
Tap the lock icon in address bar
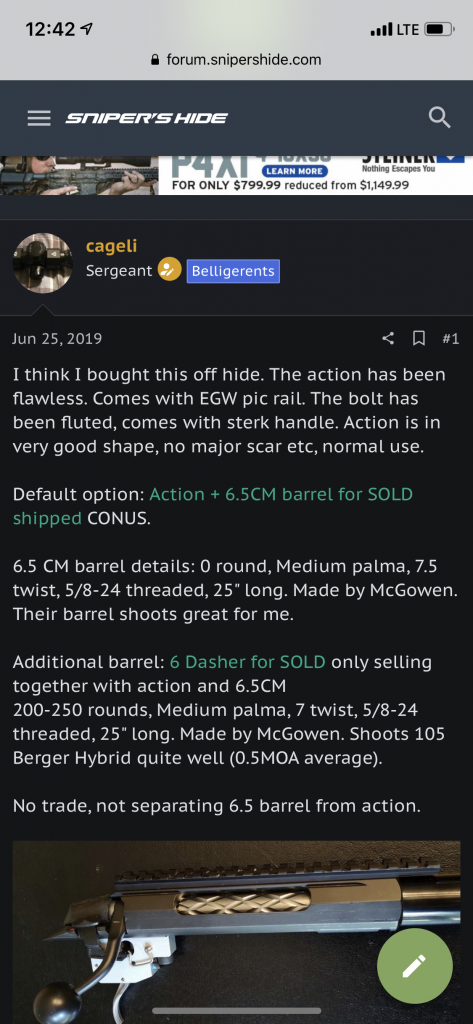(155, 60)
